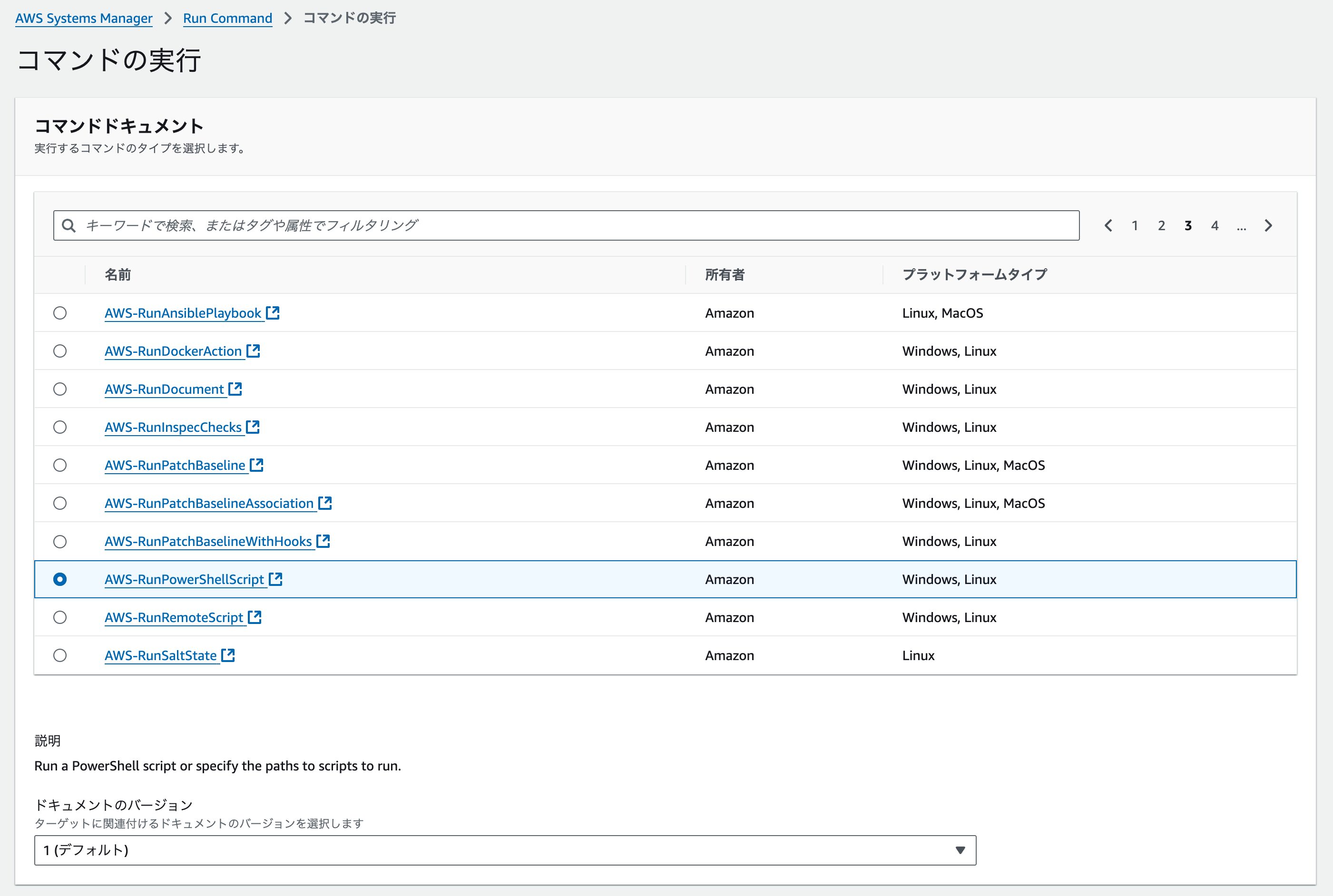Open the AWS-RunRemoteScript document link
The image size is (1333, 896).
174,618
